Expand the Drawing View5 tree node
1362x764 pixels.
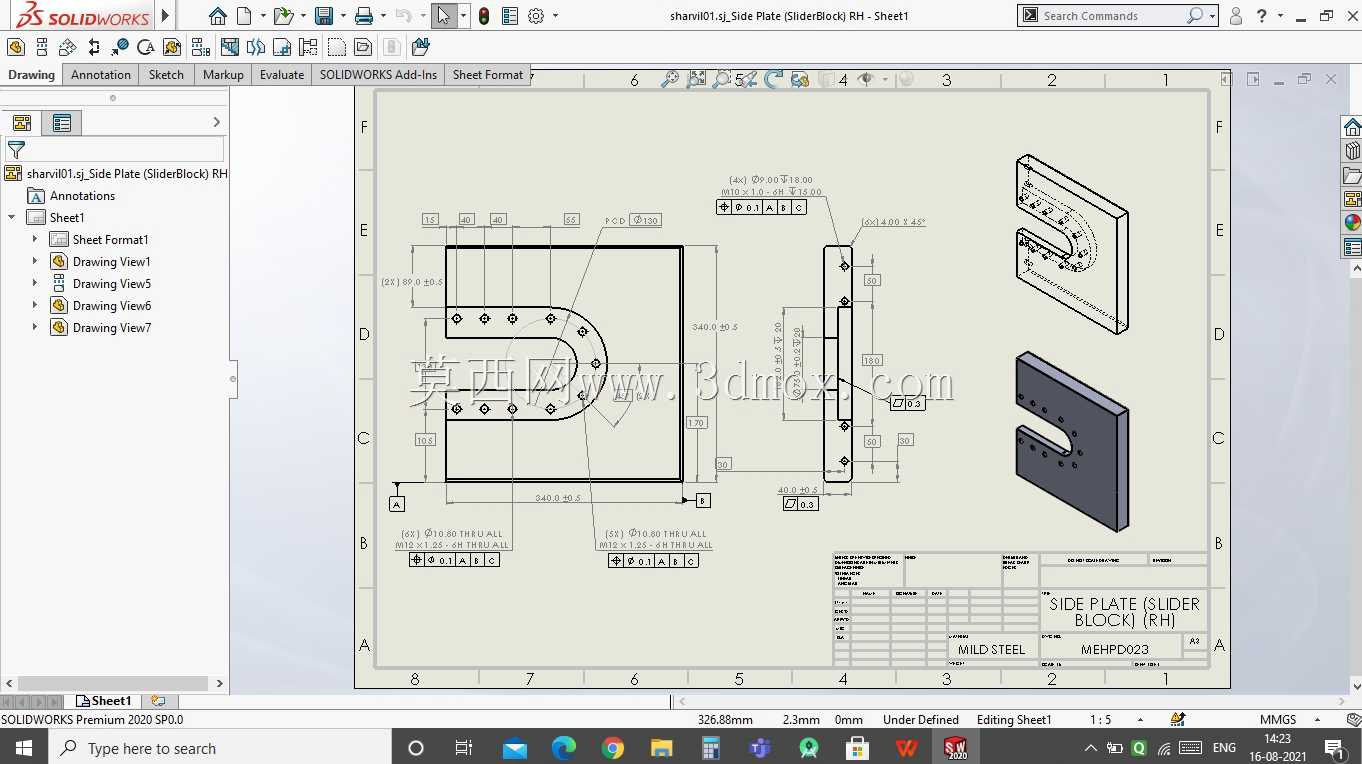point(35,283)
